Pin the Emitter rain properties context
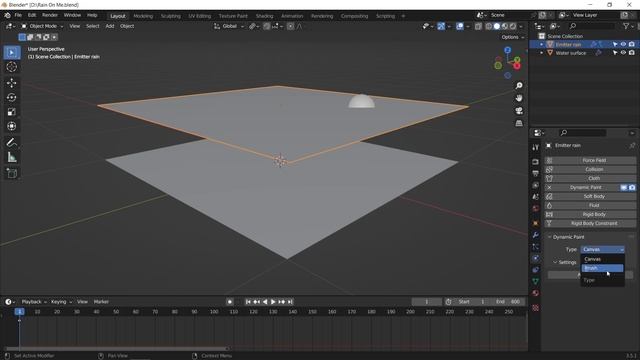 632,145
